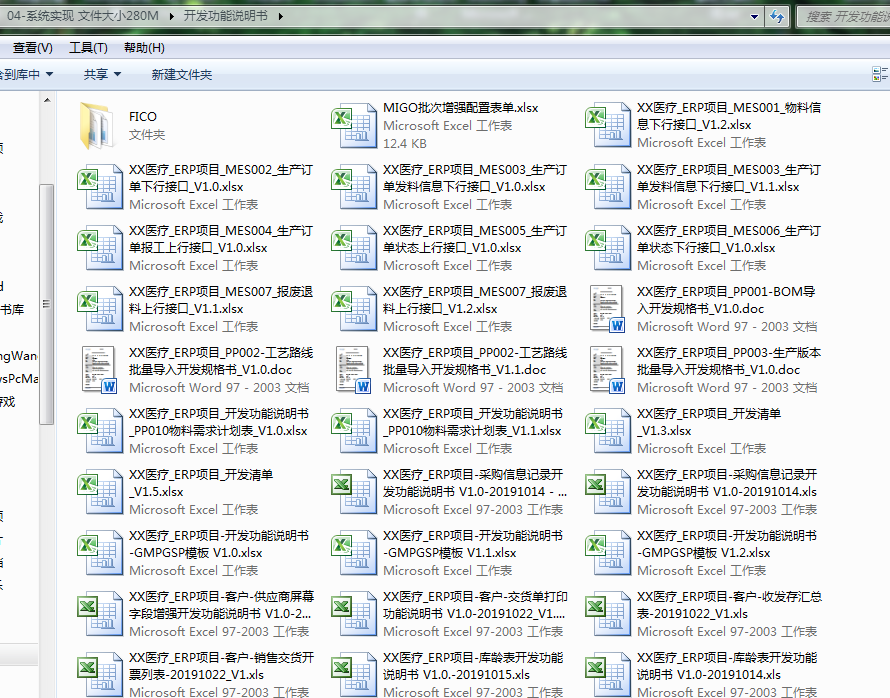Select 客户-收发存汇总表-20191022_V1.xls icon
The image size is (890, 698).
tap(606, 613)
